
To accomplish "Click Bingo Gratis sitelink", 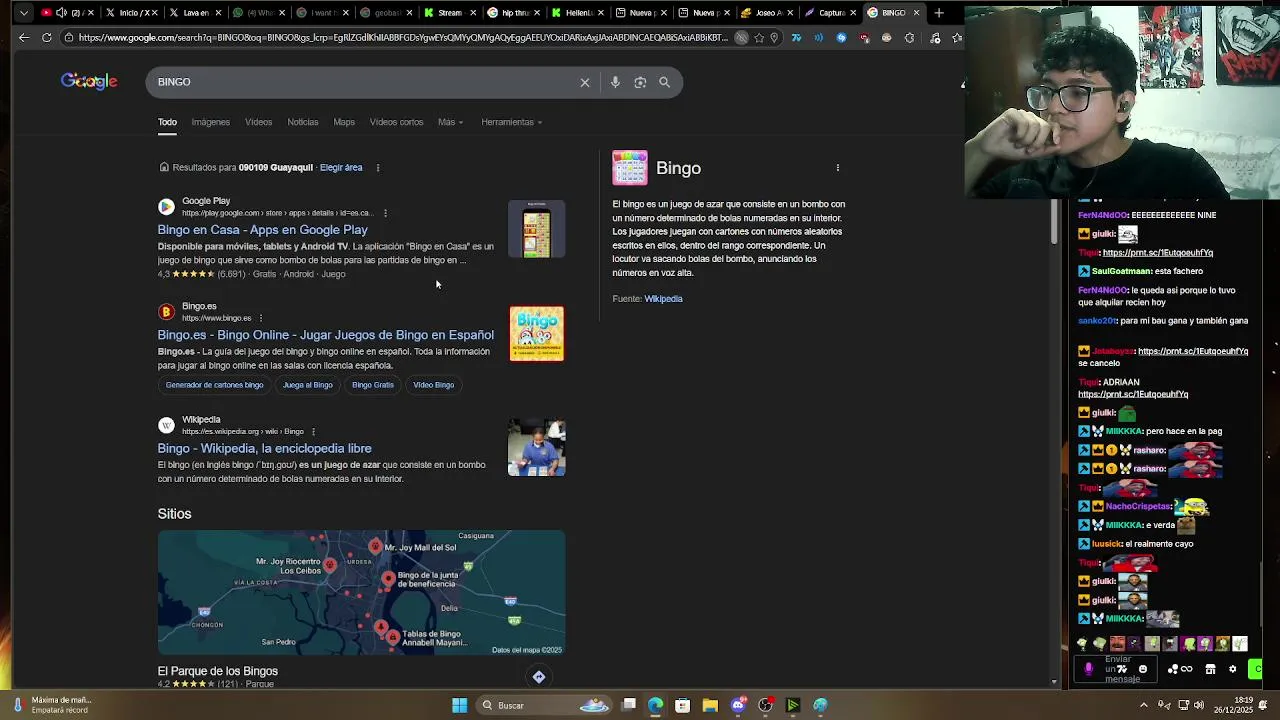I will click(x=373, y=385).
